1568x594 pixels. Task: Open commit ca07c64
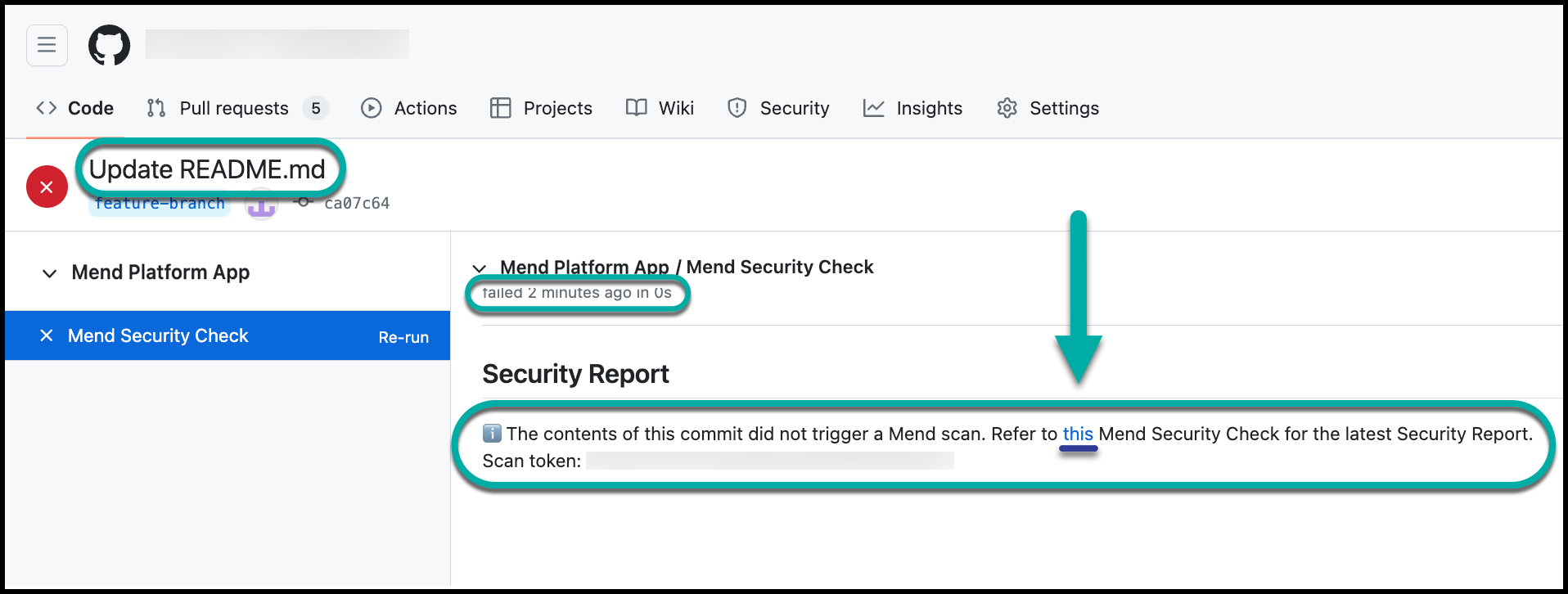point(356,204)
